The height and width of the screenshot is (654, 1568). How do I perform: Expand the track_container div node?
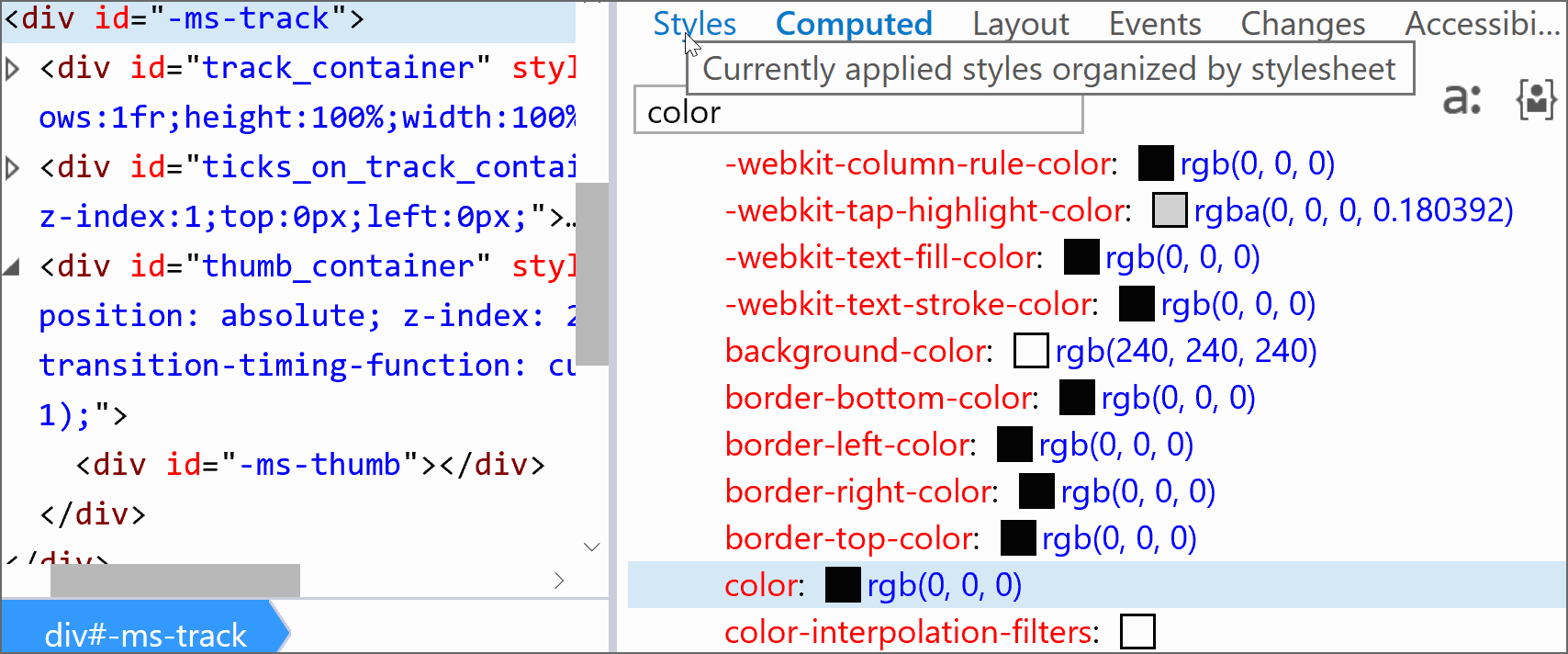(13, 69)
